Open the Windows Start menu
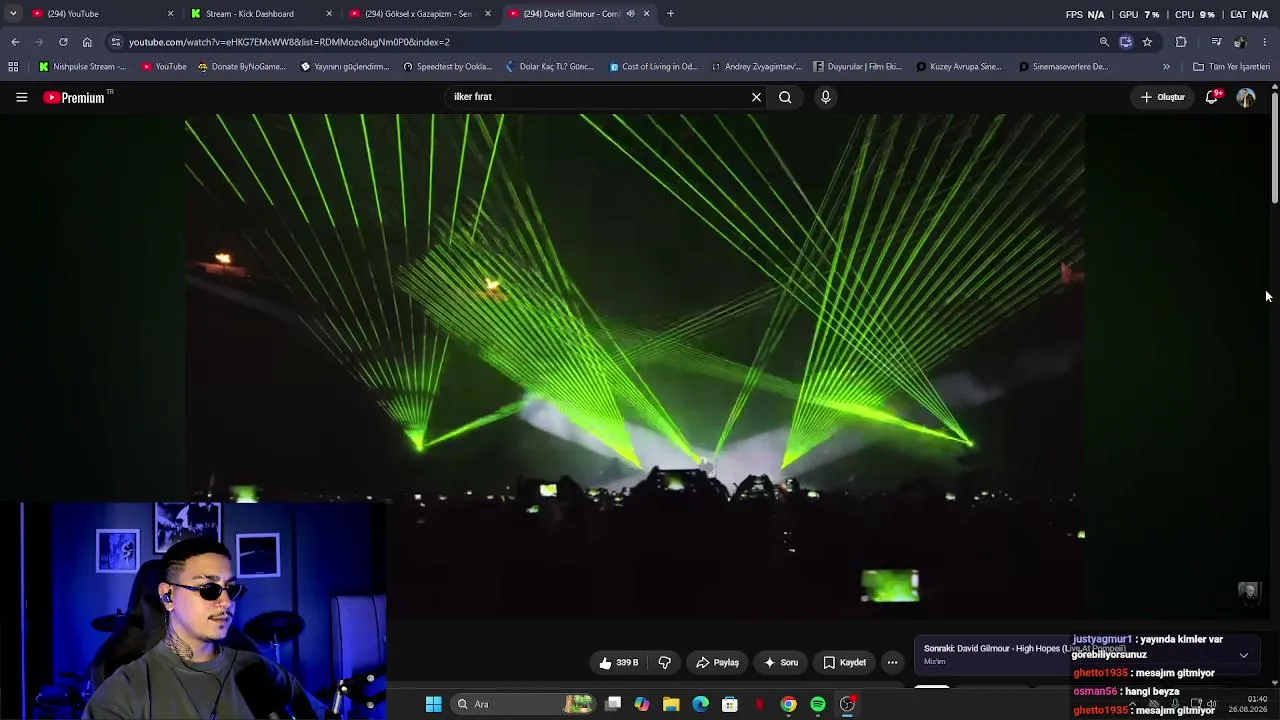The image size is (1280, 720). [x=433, y=704]
